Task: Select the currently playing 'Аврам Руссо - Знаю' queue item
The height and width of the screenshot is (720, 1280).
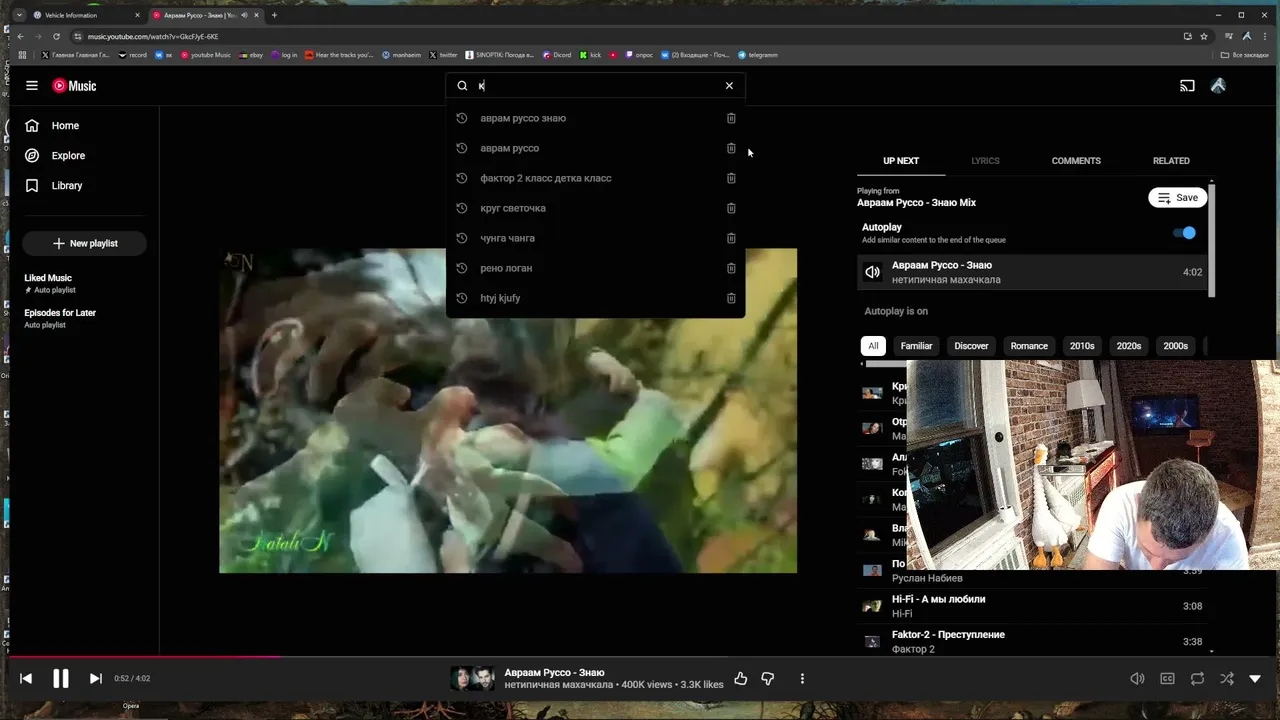Action: coord(1032,272)
